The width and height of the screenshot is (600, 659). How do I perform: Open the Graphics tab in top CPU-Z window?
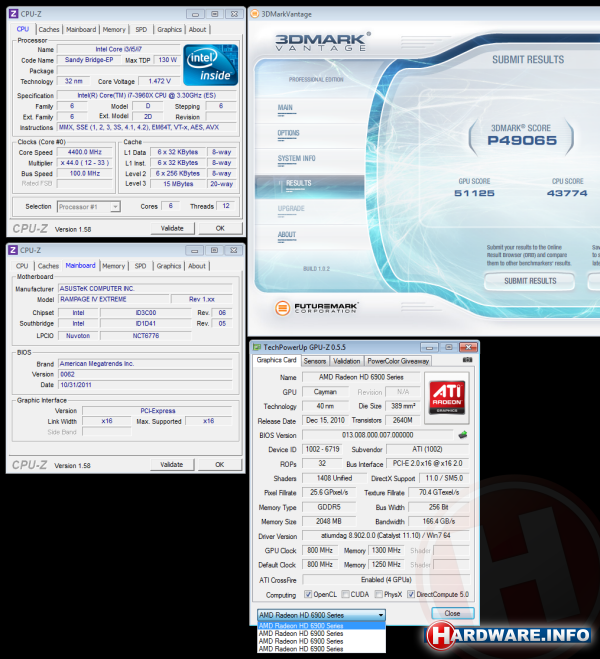coord(169,29)
